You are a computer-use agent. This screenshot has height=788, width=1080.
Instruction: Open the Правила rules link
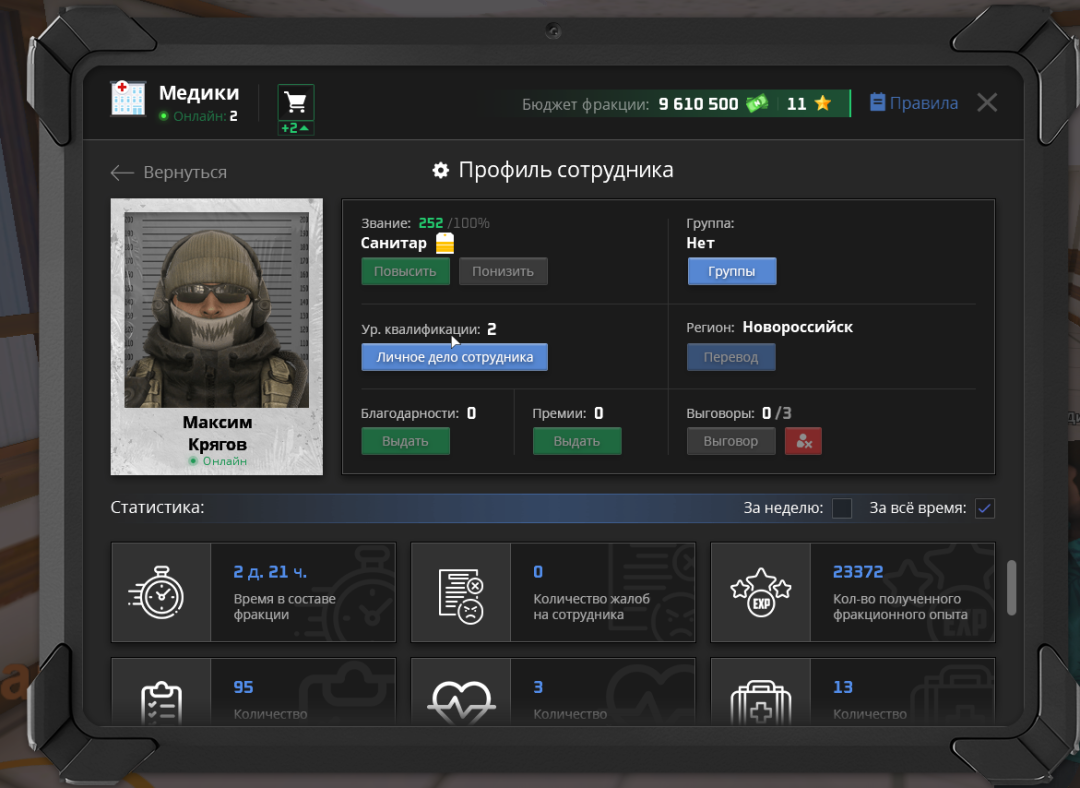coord(914,103)
